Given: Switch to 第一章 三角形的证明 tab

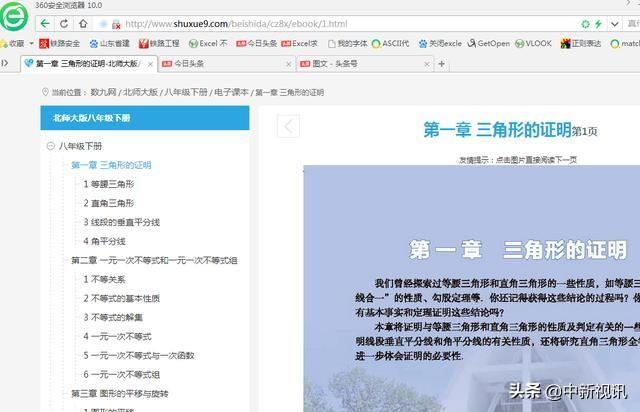Looking at the screenshot, I should point(88,64).
